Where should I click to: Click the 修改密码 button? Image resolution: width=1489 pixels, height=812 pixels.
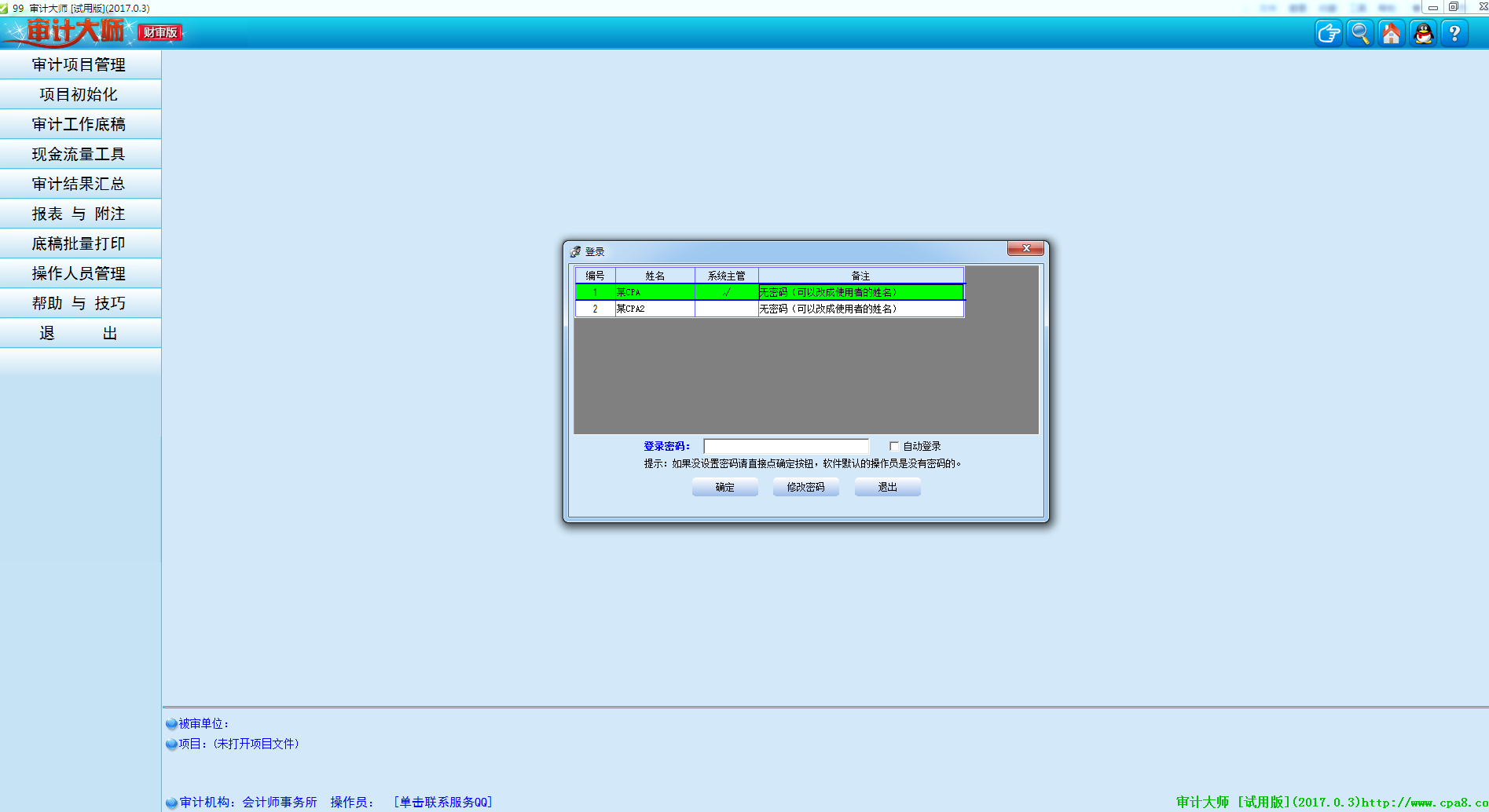click(x=805, y=487)
